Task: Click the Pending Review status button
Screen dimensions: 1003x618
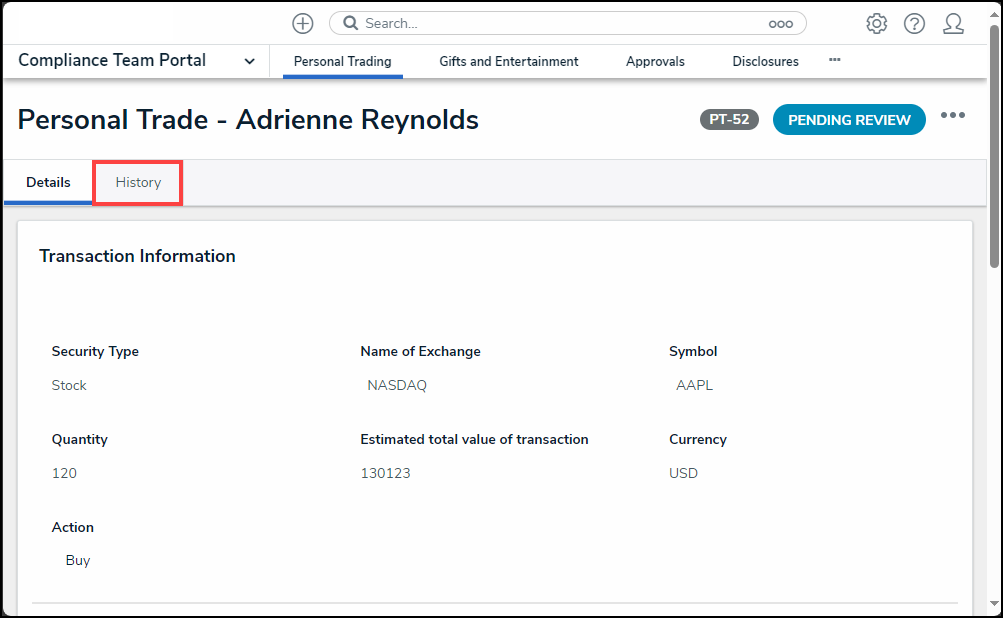Action: tap(849, 120)
